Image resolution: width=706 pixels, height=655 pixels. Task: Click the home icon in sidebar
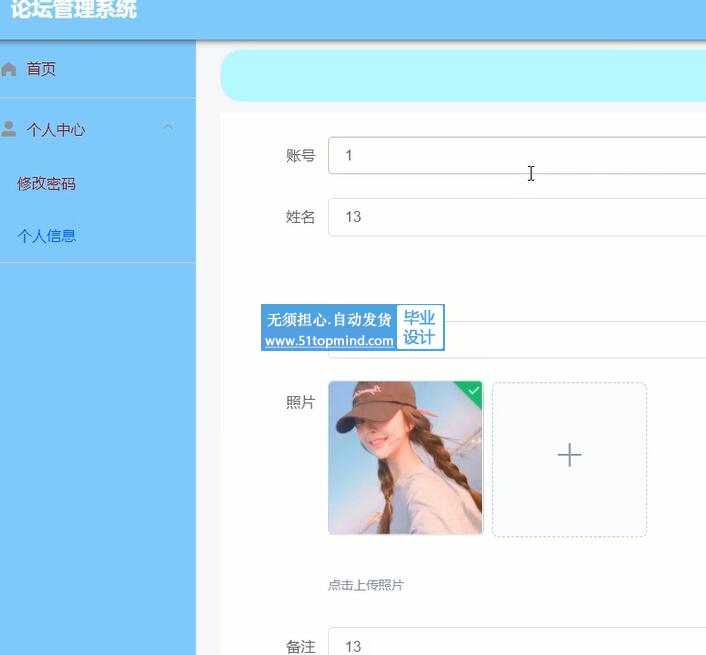point(9,69)
